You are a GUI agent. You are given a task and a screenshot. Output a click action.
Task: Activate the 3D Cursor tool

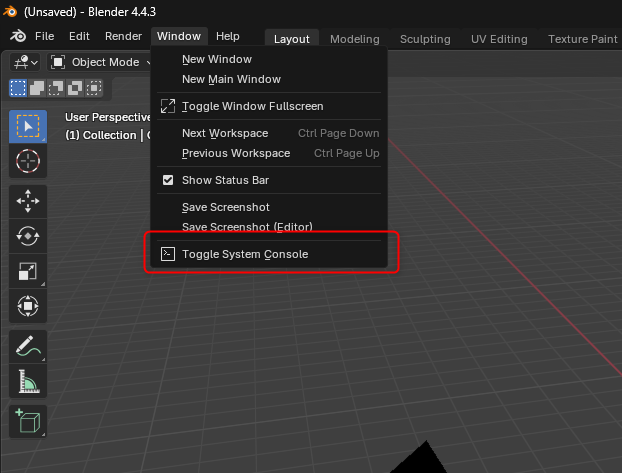pos(28,161)
